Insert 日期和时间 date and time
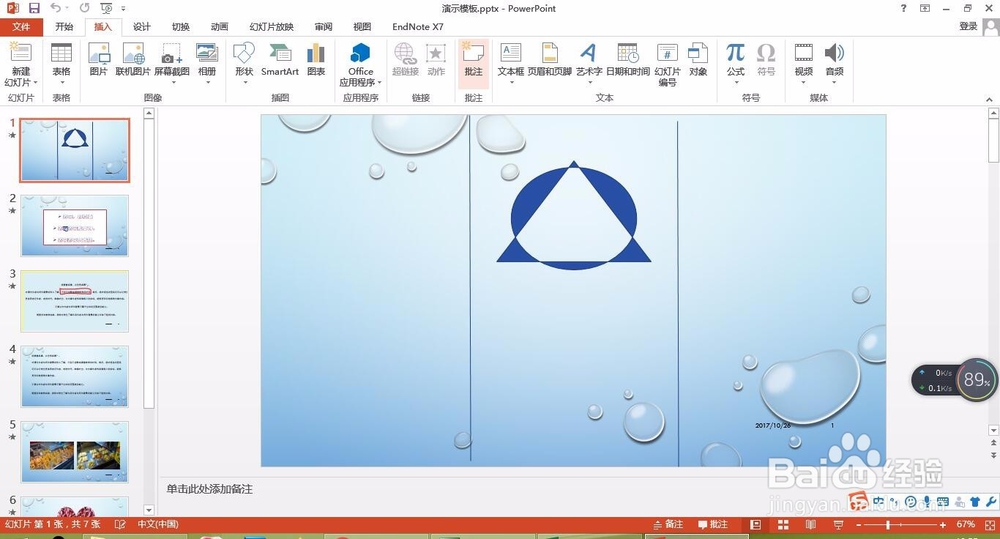The image size is (1000, 539). [628, 53]
